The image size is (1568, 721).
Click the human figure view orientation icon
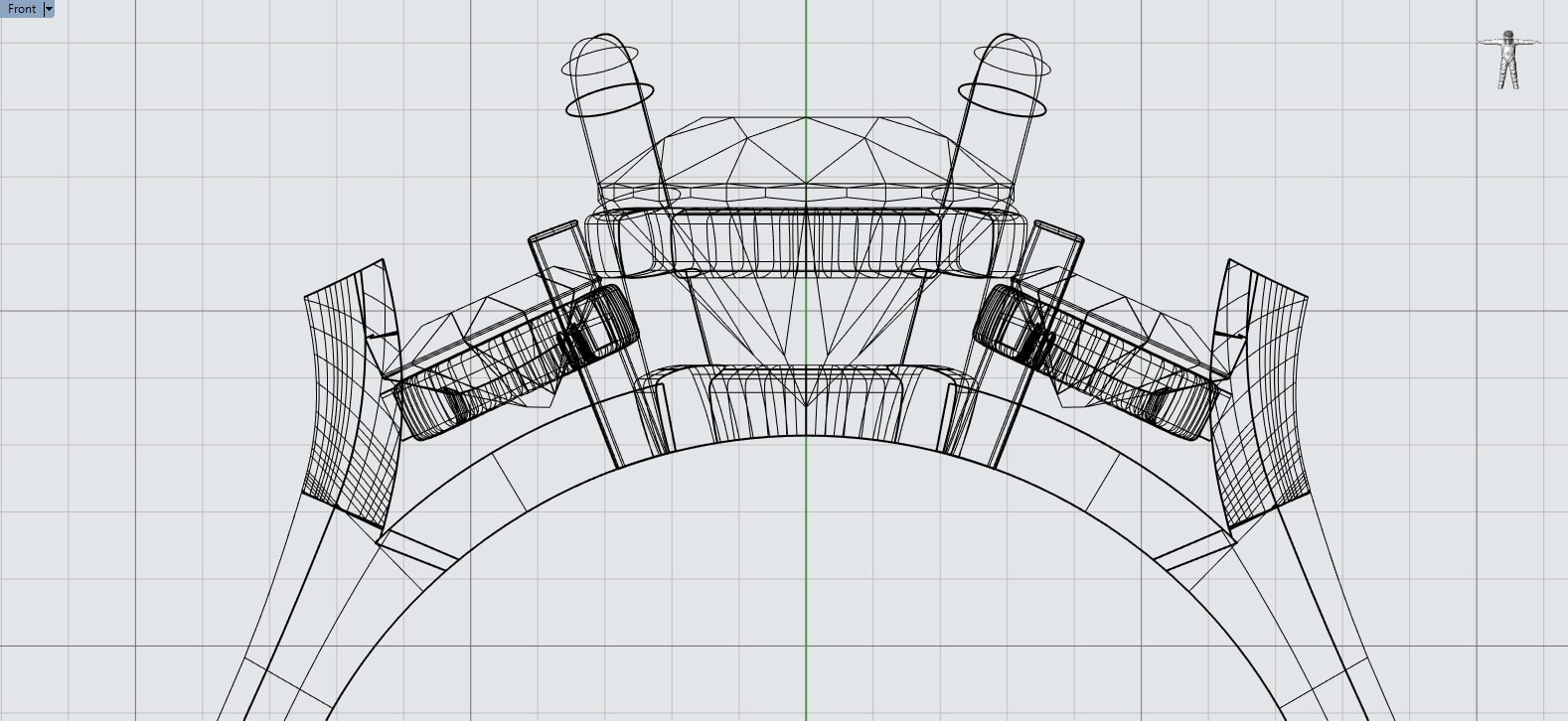coord(1509,61)
